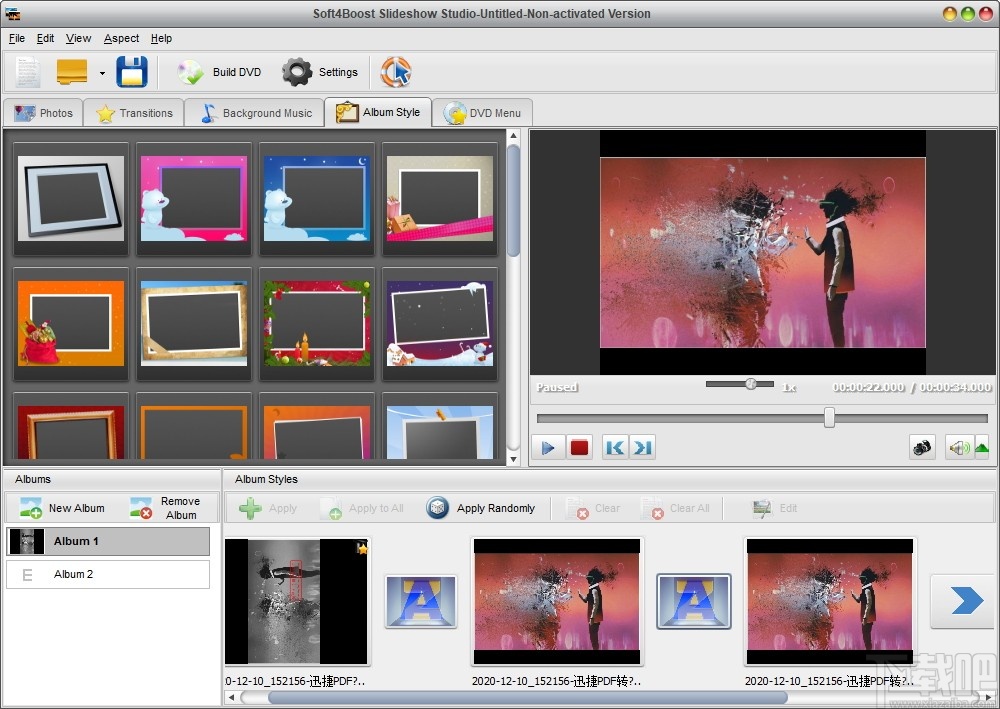Viewport: 1000px width, 709px height.
Task: Open the dropdown arrow beside the Open folder
Action: [102, 73]
